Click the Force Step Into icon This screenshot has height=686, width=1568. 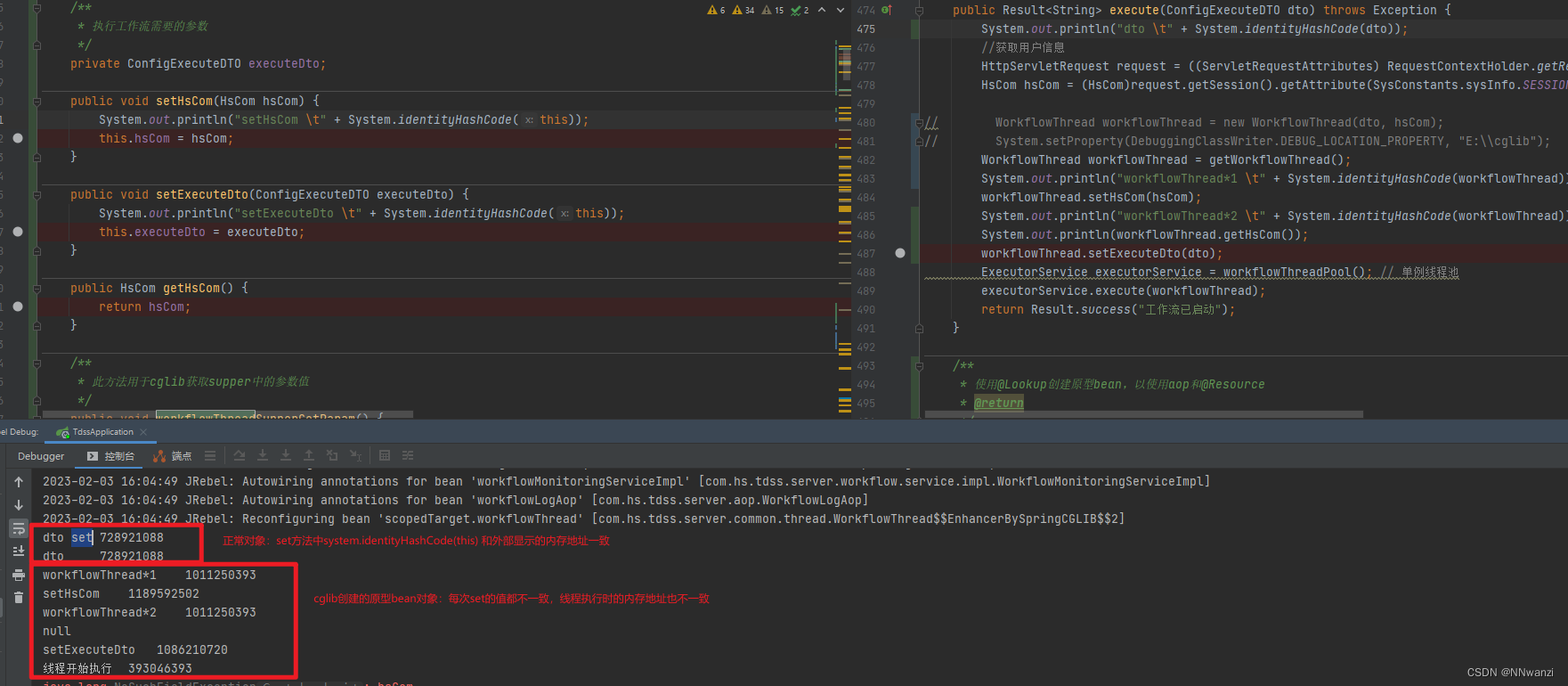click(x=286, y=455)
